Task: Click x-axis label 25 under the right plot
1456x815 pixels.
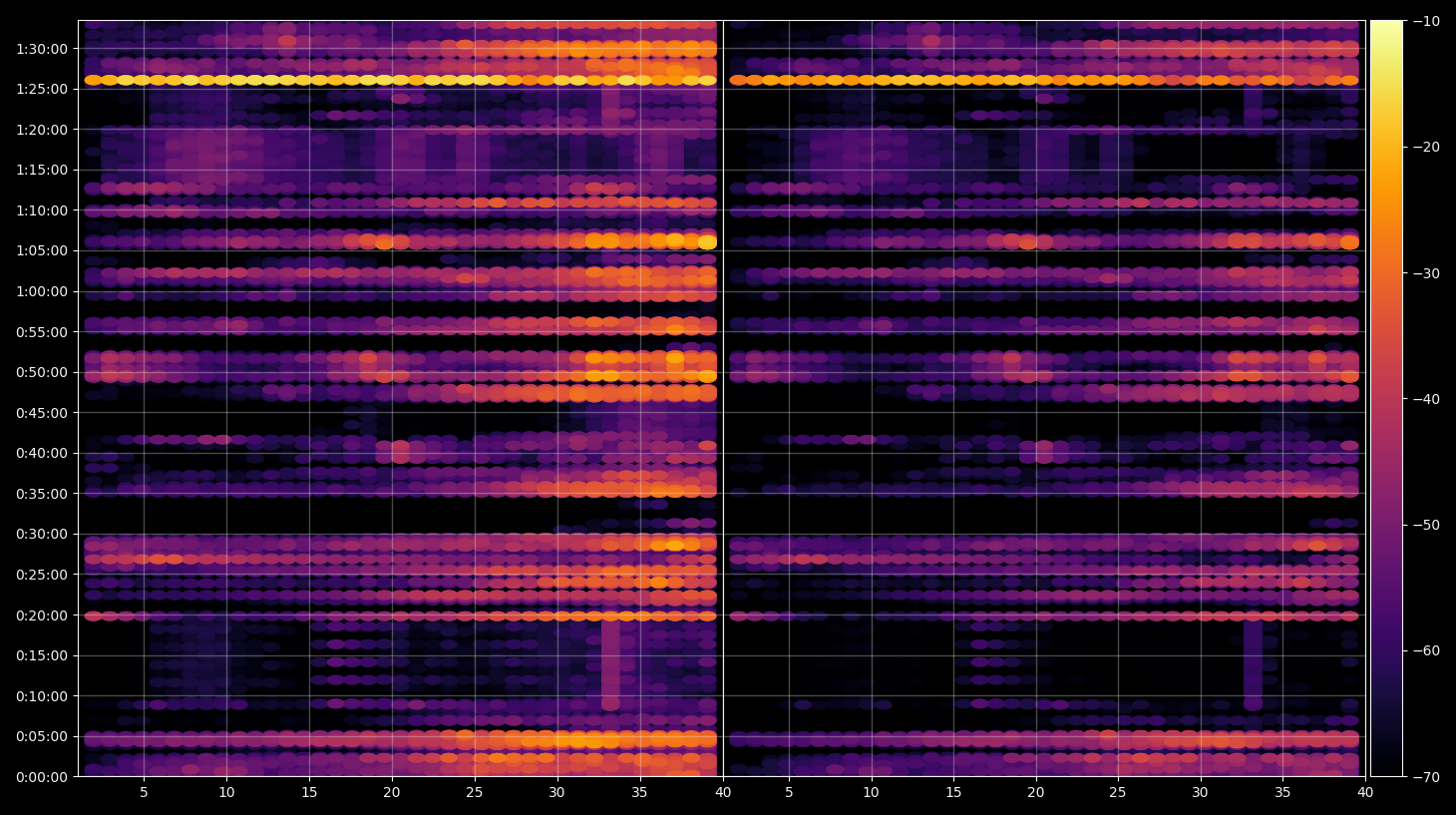Action: coord(1118,793)
